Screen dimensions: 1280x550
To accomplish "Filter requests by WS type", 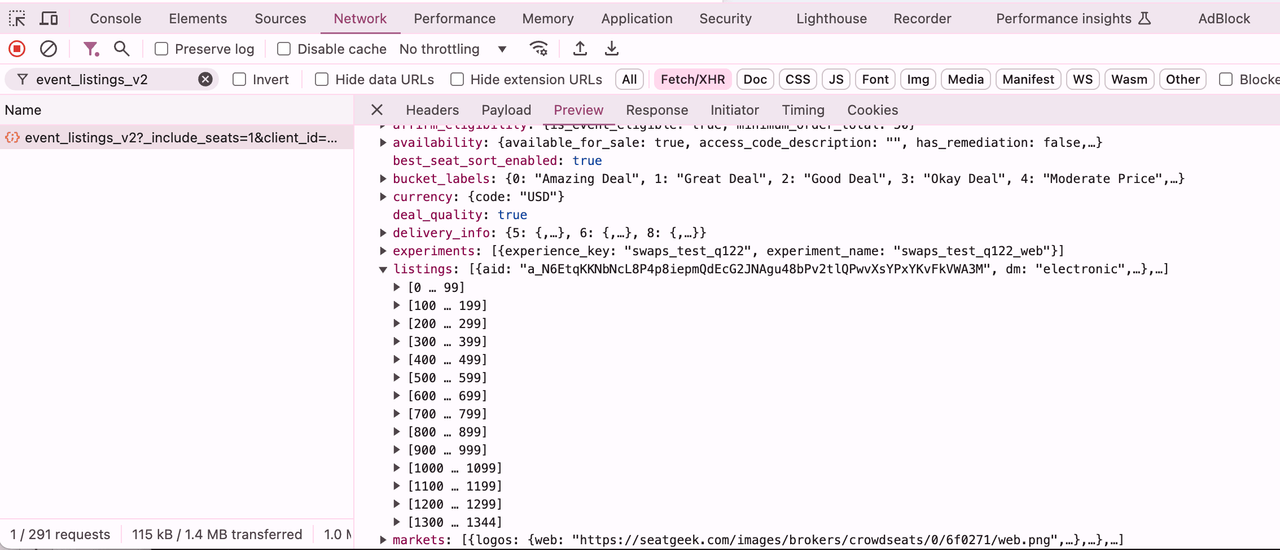I will pyautogui.click(x=1083, y=79).
